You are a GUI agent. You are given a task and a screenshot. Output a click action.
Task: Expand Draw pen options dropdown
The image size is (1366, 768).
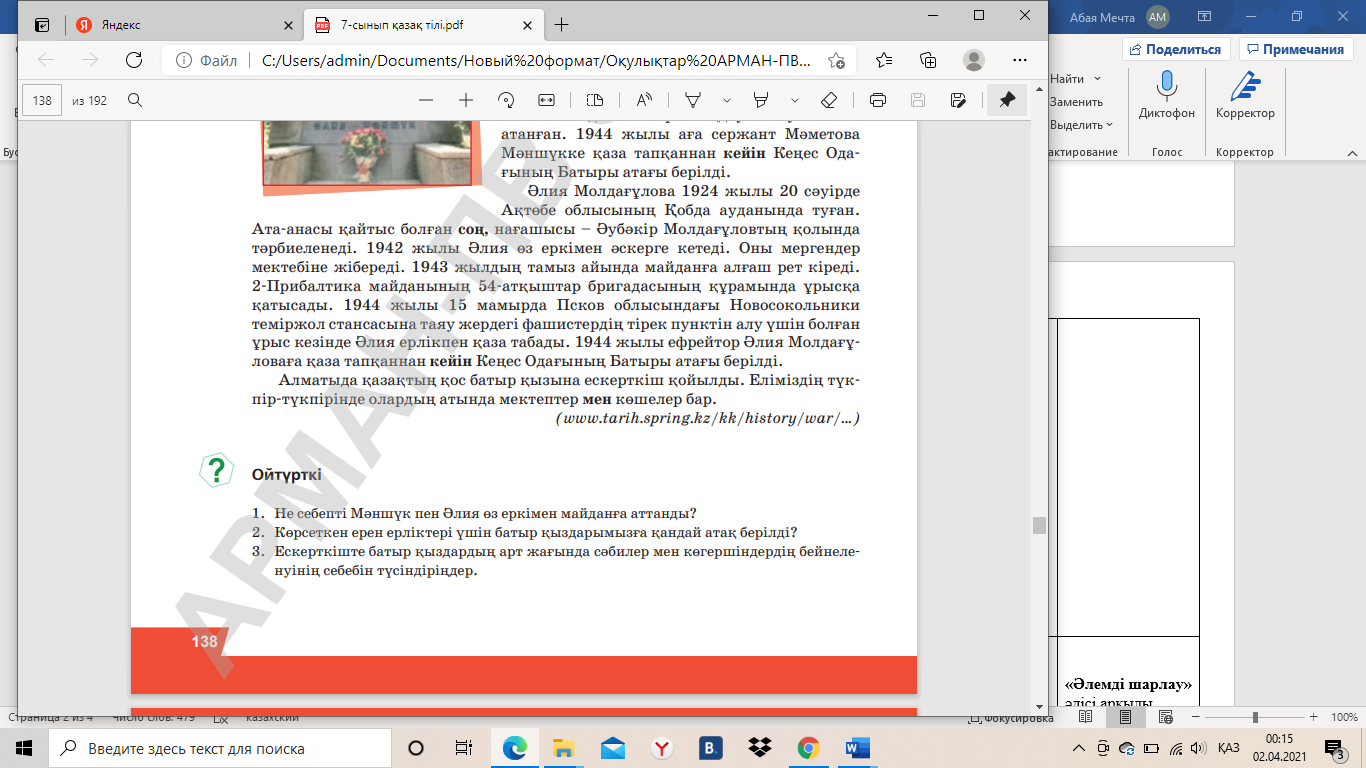click(727, 100)
